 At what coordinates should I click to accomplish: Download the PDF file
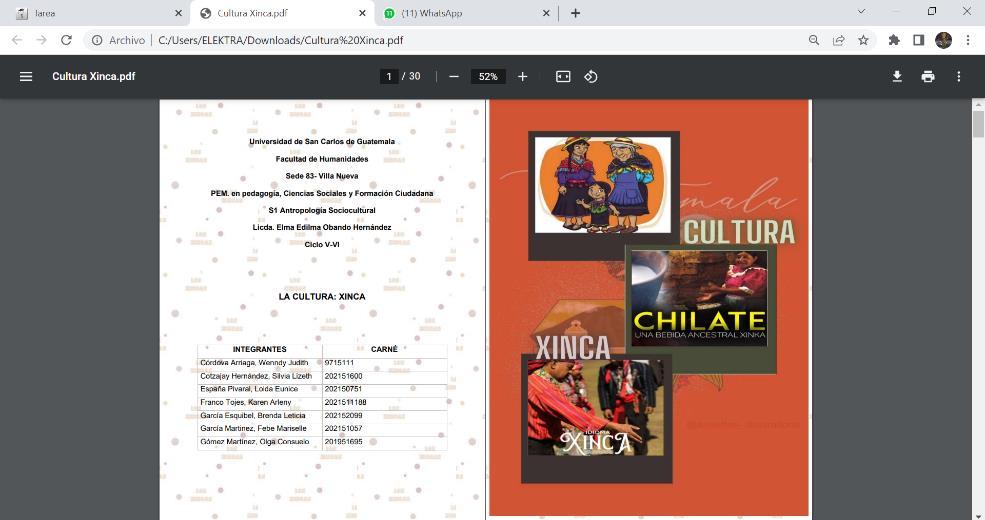pyautogui.click(x=897, y=77)
